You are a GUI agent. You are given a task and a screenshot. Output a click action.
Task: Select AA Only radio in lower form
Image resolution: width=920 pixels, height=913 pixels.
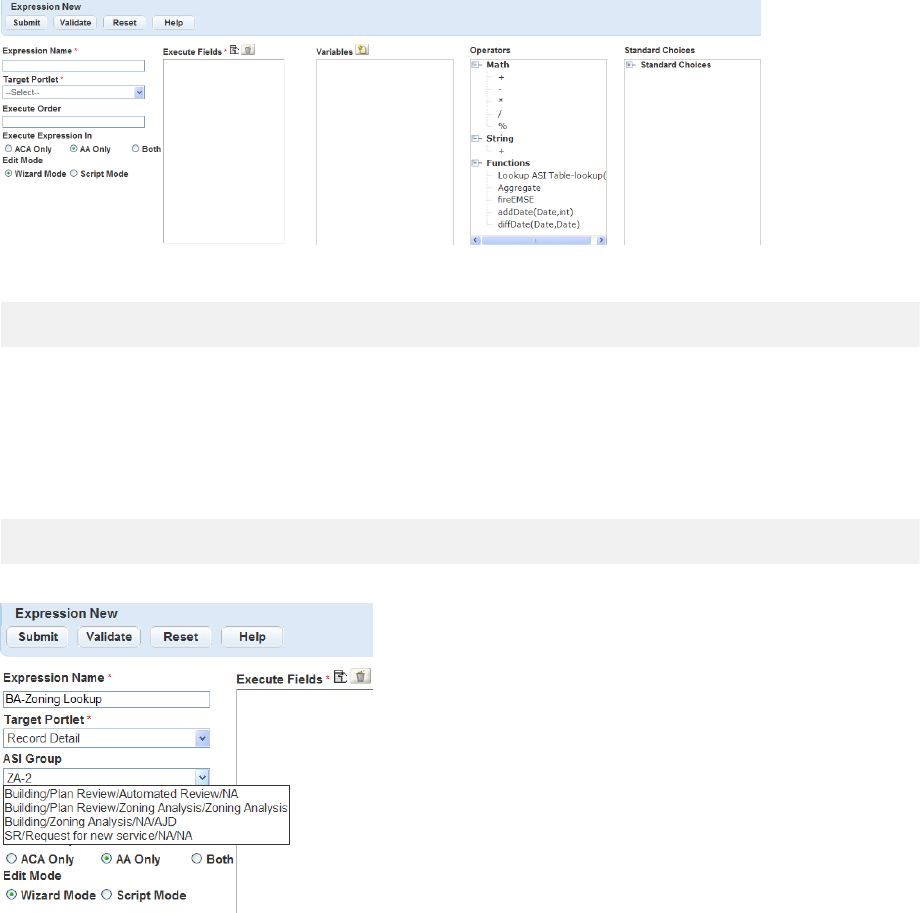(106, 859)
